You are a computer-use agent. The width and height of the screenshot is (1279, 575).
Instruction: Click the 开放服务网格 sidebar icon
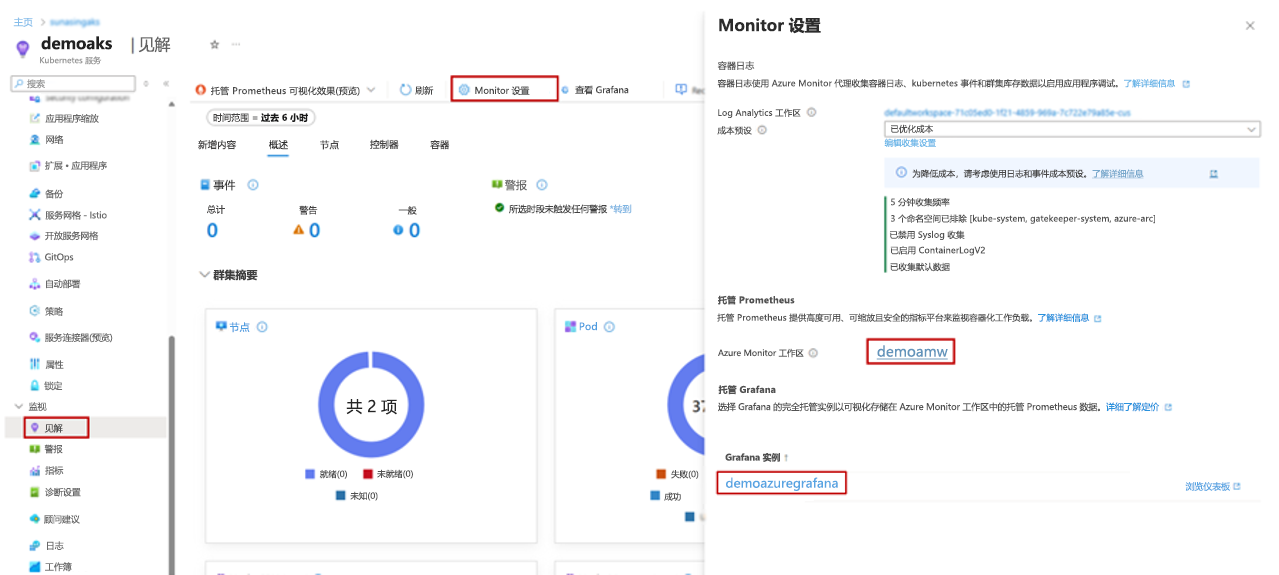tap(35, 236)
